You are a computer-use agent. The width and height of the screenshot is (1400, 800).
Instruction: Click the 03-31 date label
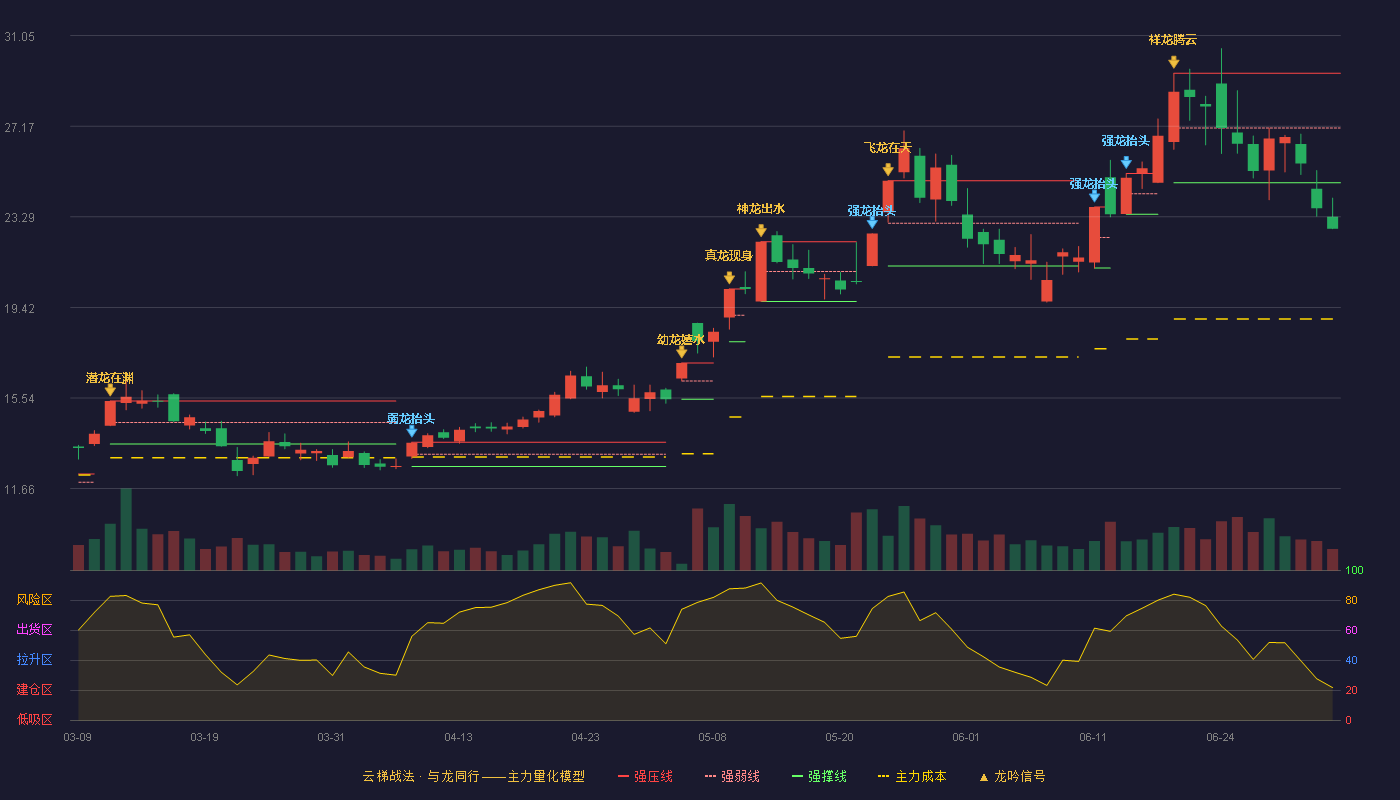click(331, 737)
